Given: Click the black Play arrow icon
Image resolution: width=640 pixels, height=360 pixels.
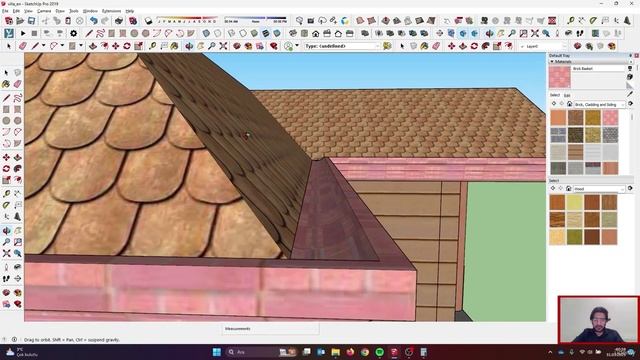Looking at the screenshot, I should (x=23, y=33).
